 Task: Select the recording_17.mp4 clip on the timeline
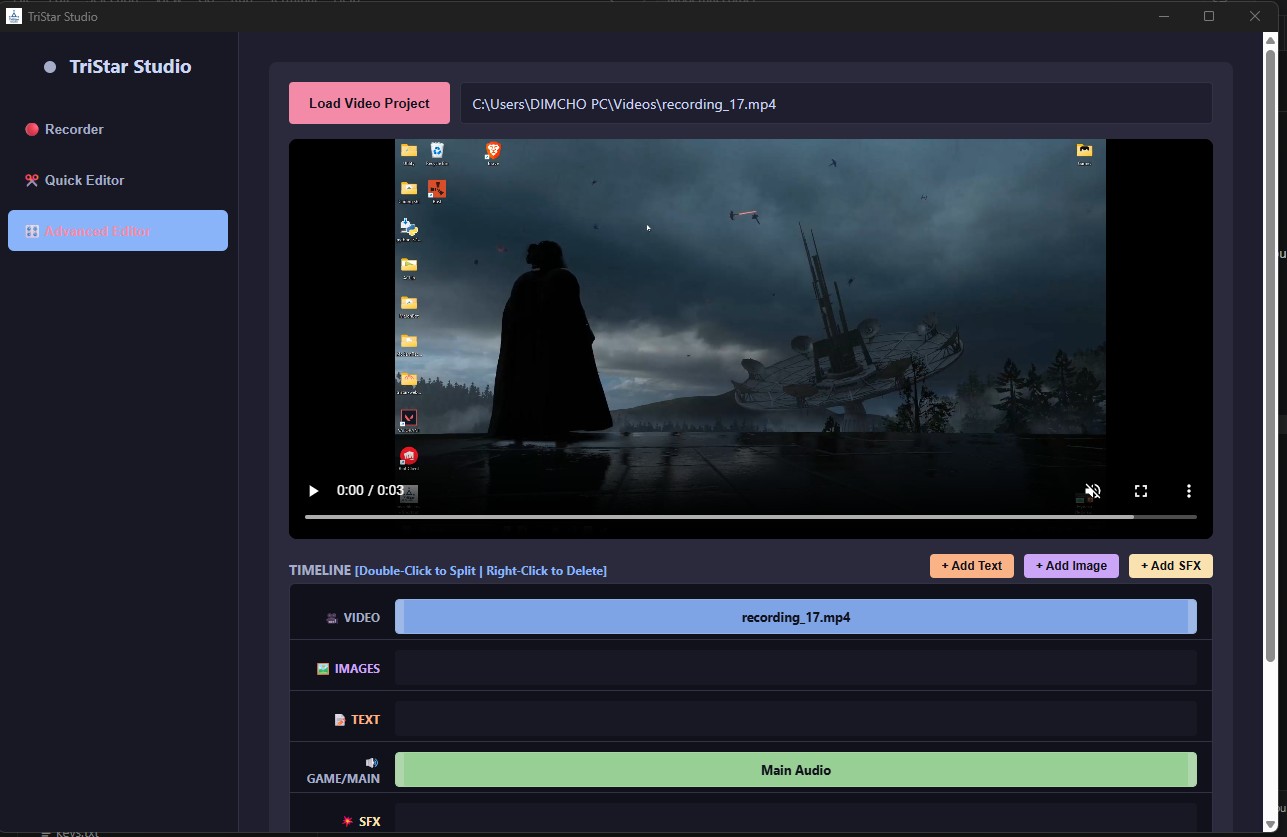point(796,617)
